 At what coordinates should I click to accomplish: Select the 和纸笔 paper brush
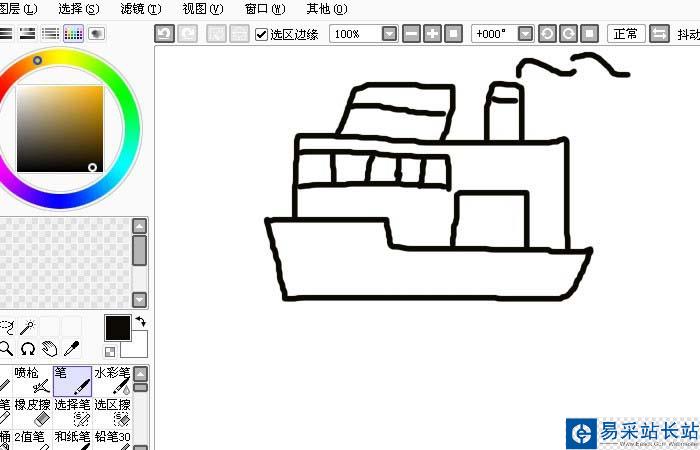[x=72, y=439]
